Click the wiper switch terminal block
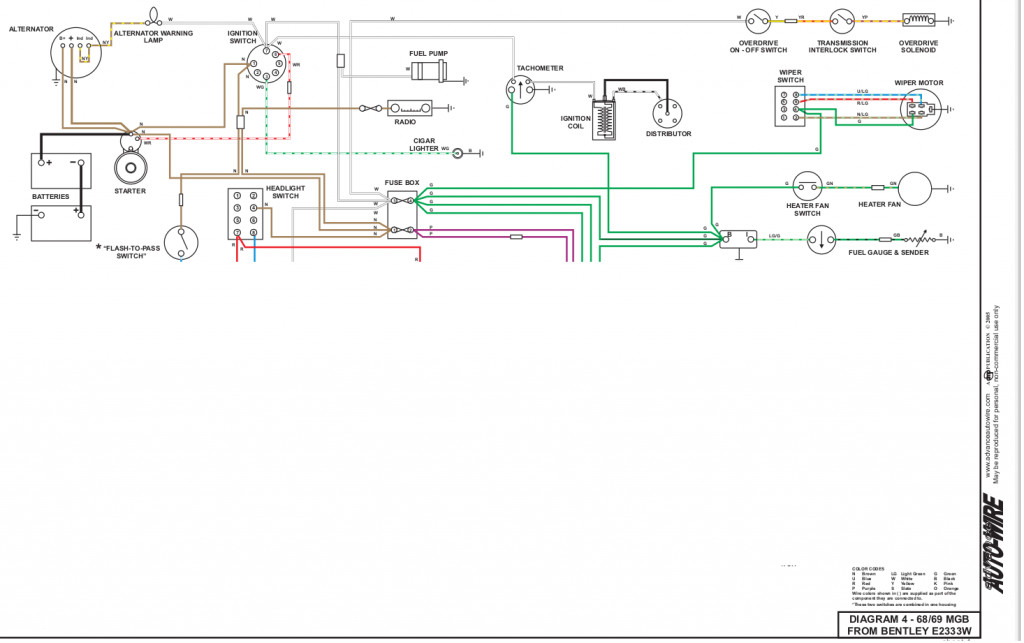 pos(790,106)
